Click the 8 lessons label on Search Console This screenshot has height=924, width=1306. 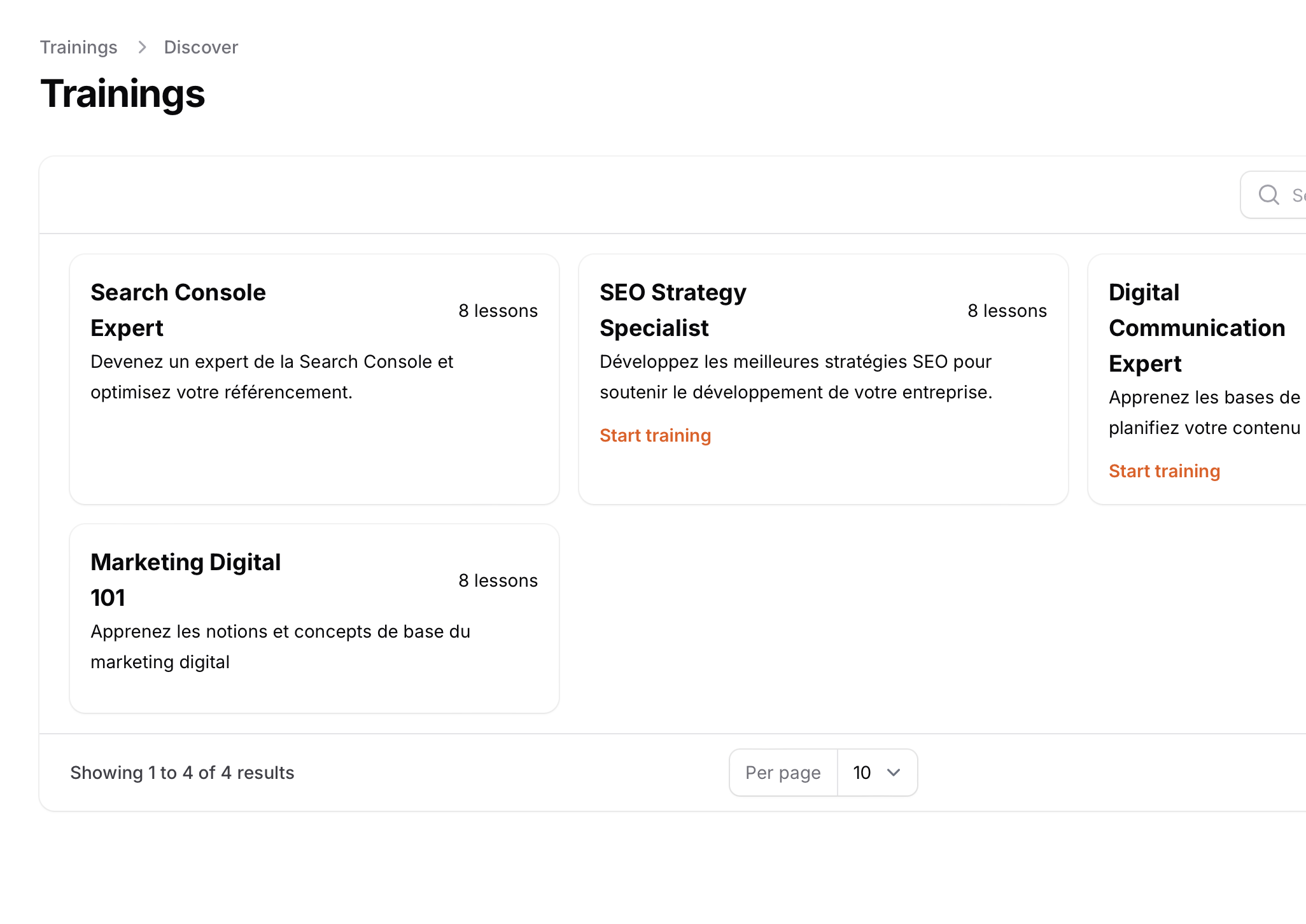(x=498, y=311)
